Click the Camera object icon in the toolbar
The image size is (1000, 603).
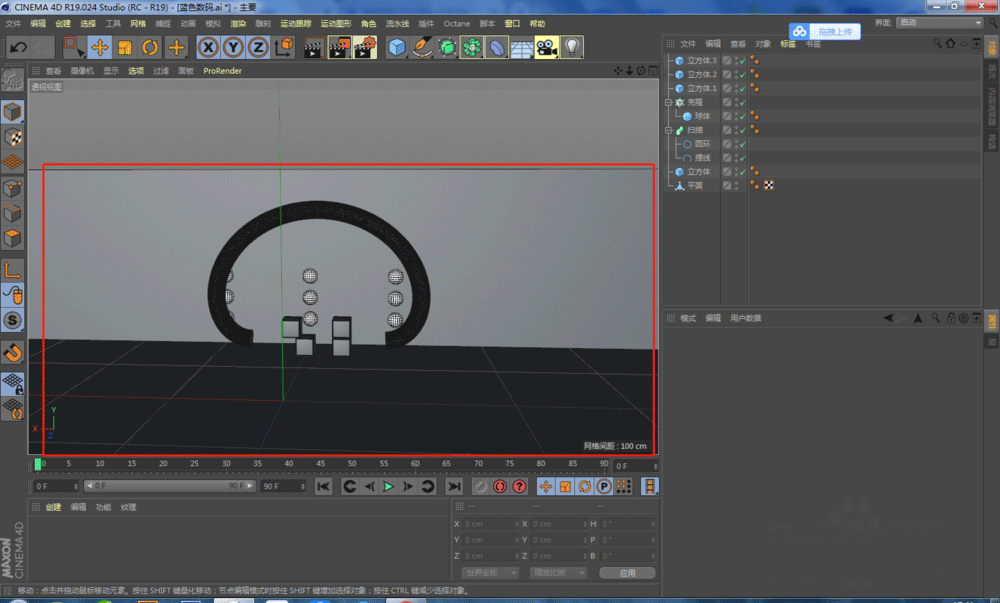coord(546,47)
